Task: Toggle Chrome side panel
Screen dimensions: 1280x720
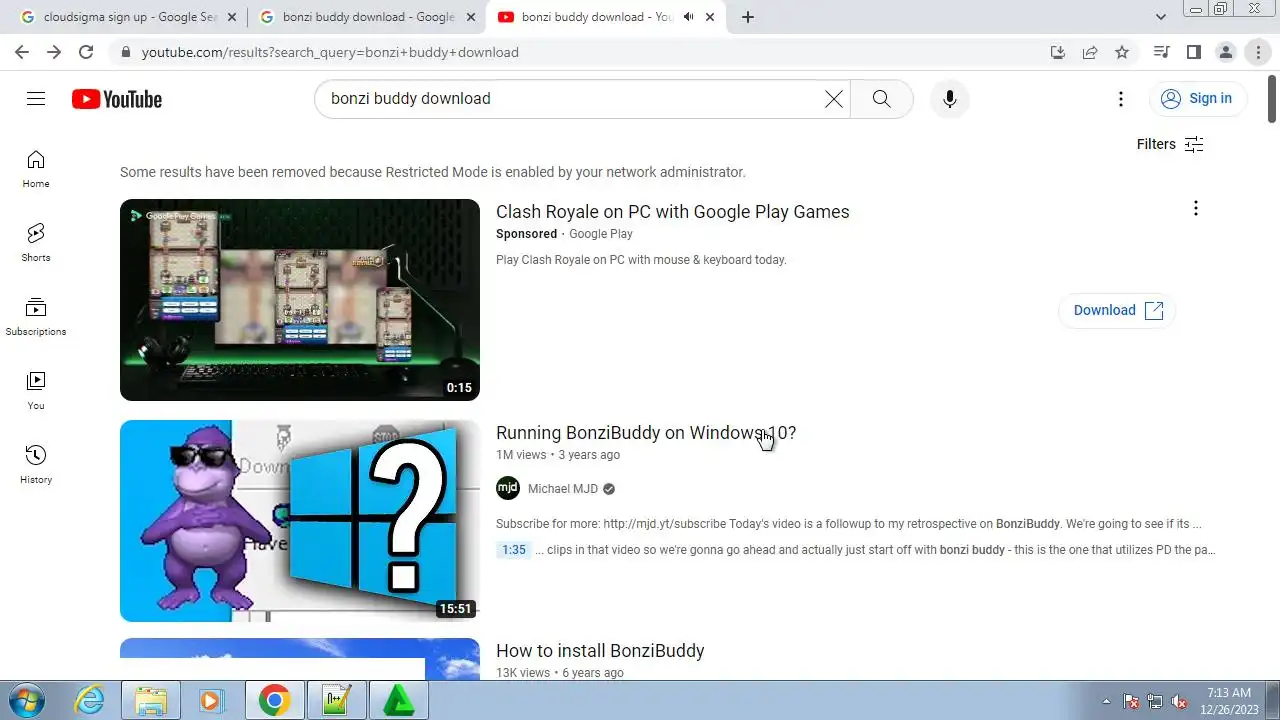Action: [x=1193, y=52]
